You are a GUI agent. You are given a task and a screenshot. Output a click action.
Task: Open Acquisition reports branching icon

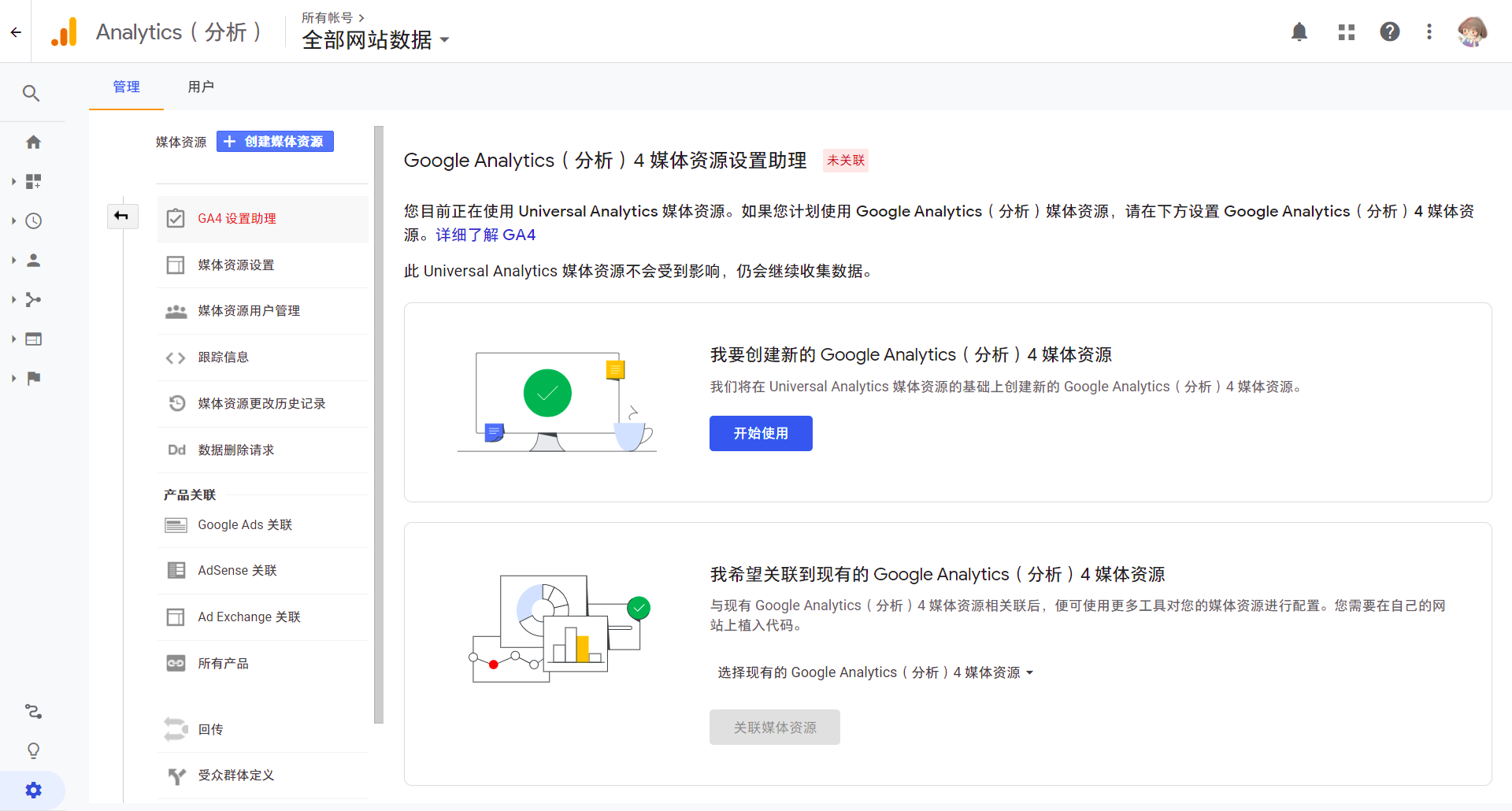(x=33, y=299)
